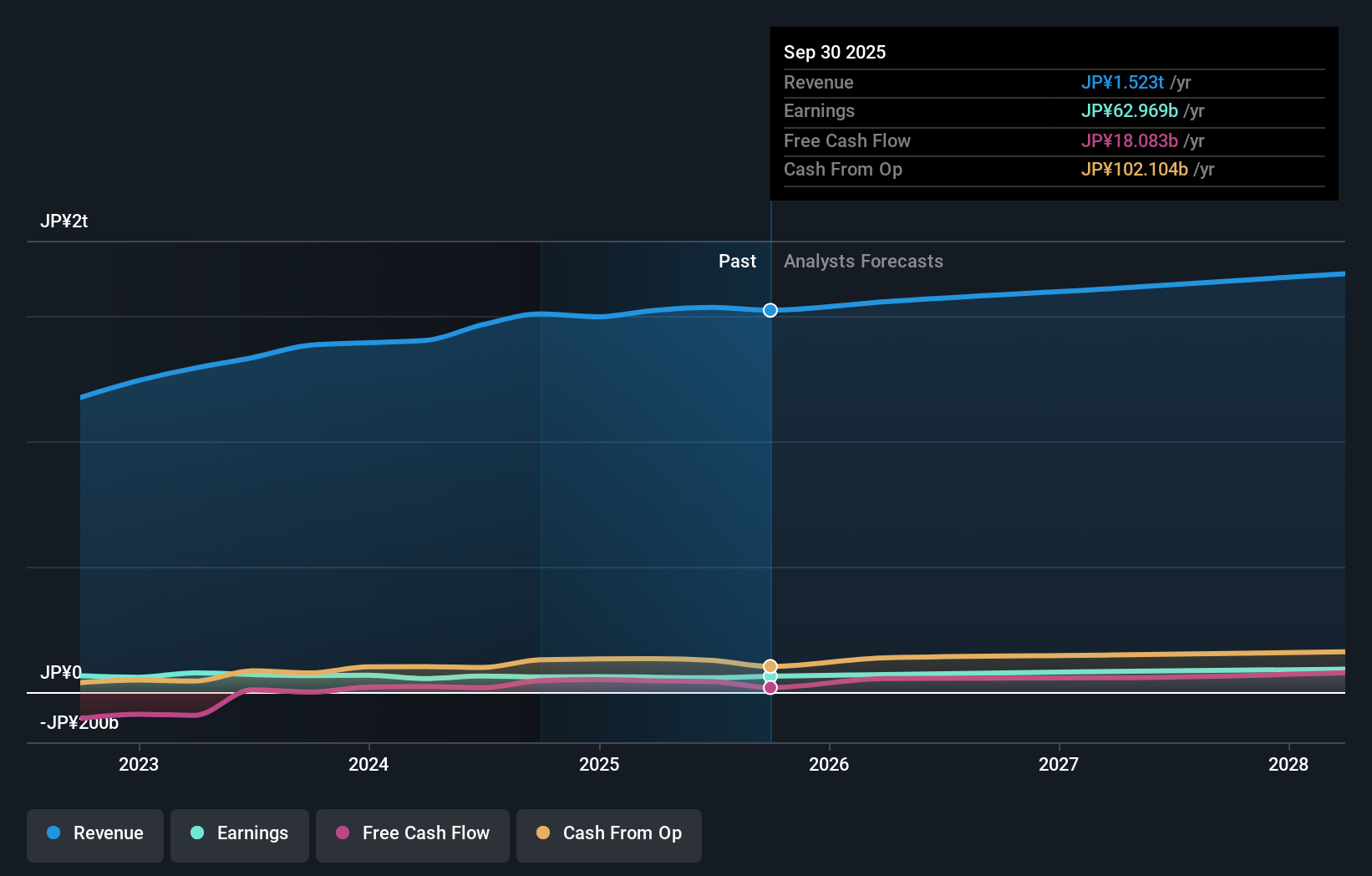Select the pink Free Cash Flow chart marker

point(770,687)
